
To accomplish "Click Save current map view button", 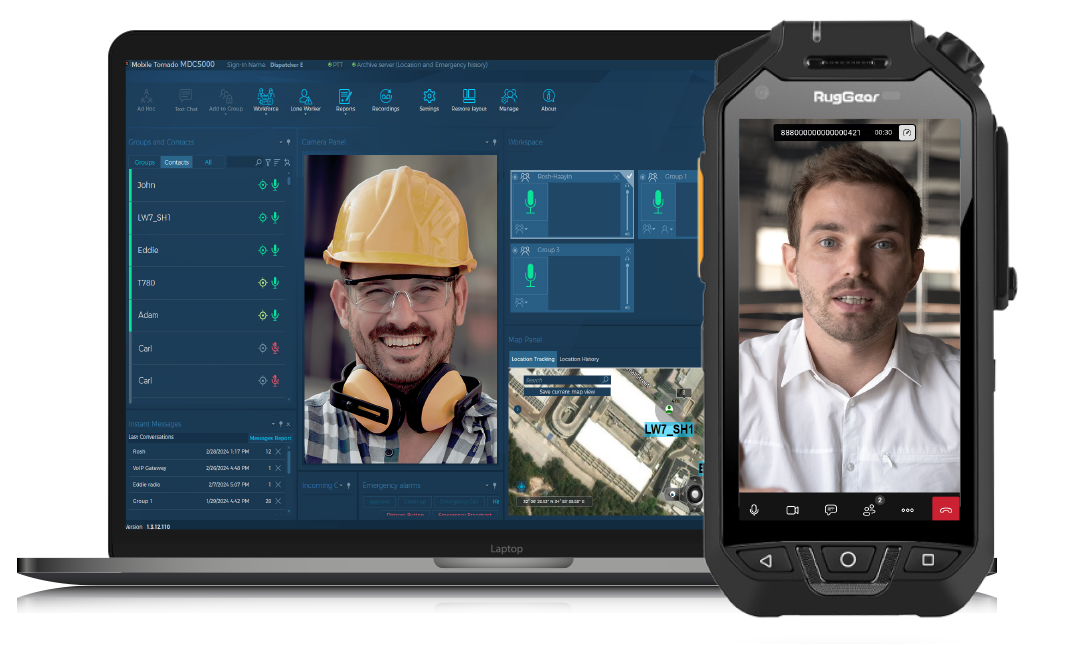I will coord(567,392).
